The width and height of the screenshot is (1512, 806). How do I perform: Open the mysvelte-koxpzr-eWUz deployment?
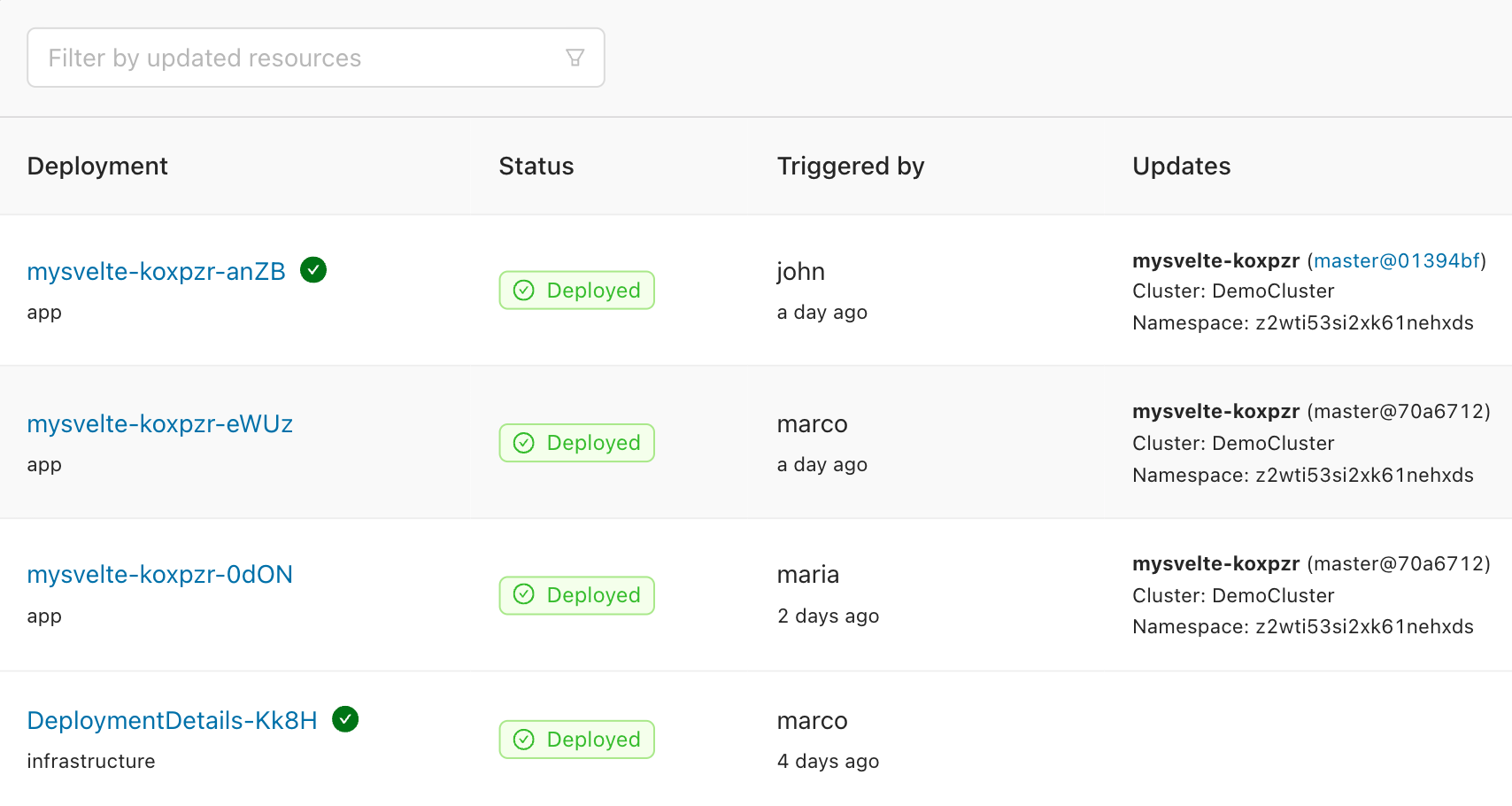click(160, 423)
